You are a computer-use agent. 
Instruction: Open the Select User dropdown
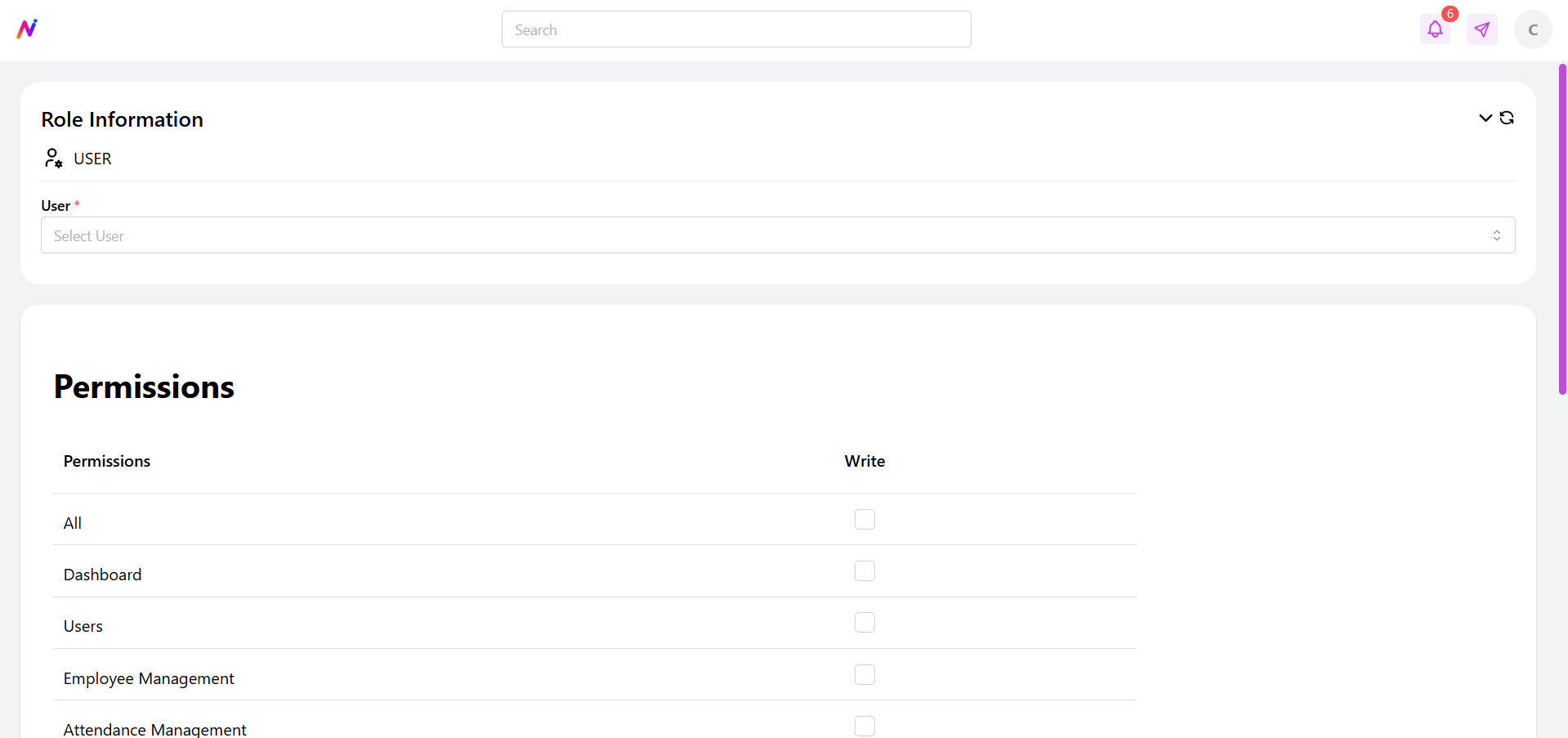tap(778, 235)
